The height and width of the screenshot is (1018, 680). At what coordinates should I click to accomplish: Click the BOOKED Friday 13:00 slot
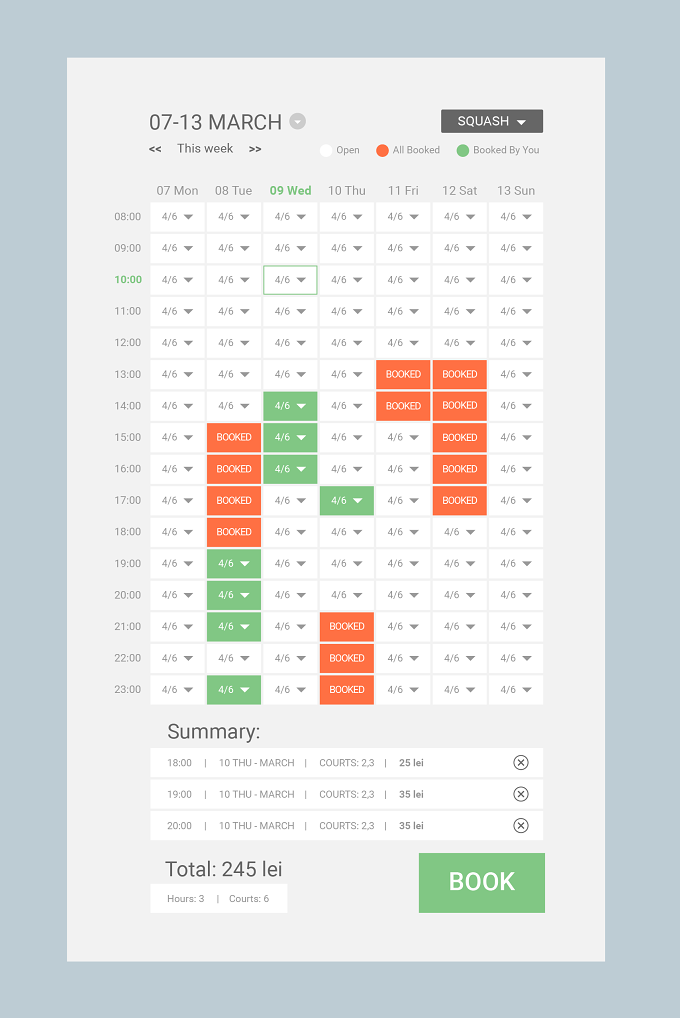403,375
